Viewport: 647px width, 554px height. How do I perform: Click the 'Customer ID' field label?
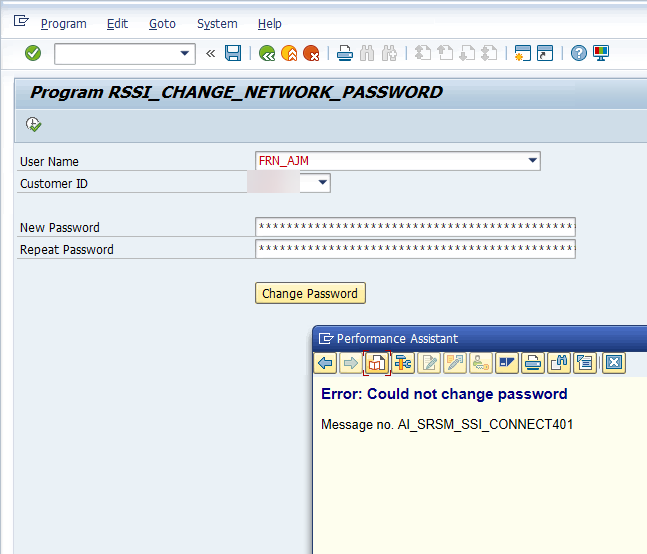pyautogui.click(x=54, y=184)
